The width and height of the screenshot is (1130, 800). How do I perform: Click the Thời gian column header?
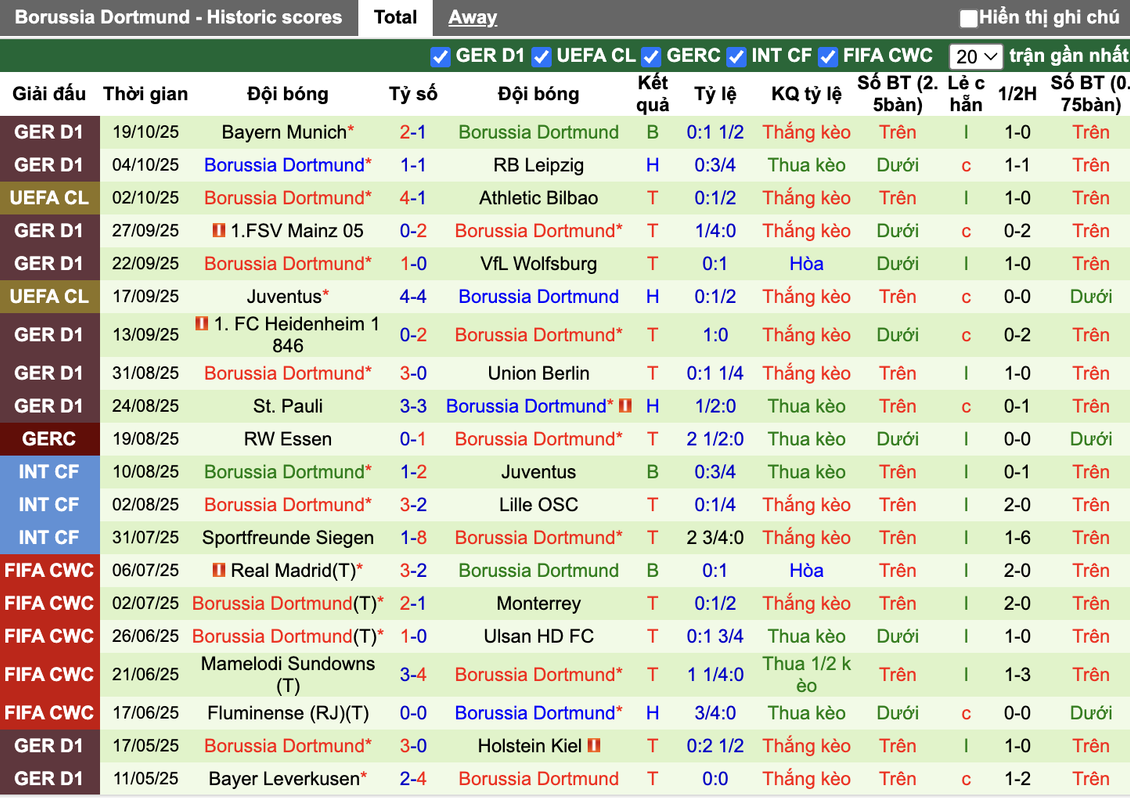pos(146,94)
